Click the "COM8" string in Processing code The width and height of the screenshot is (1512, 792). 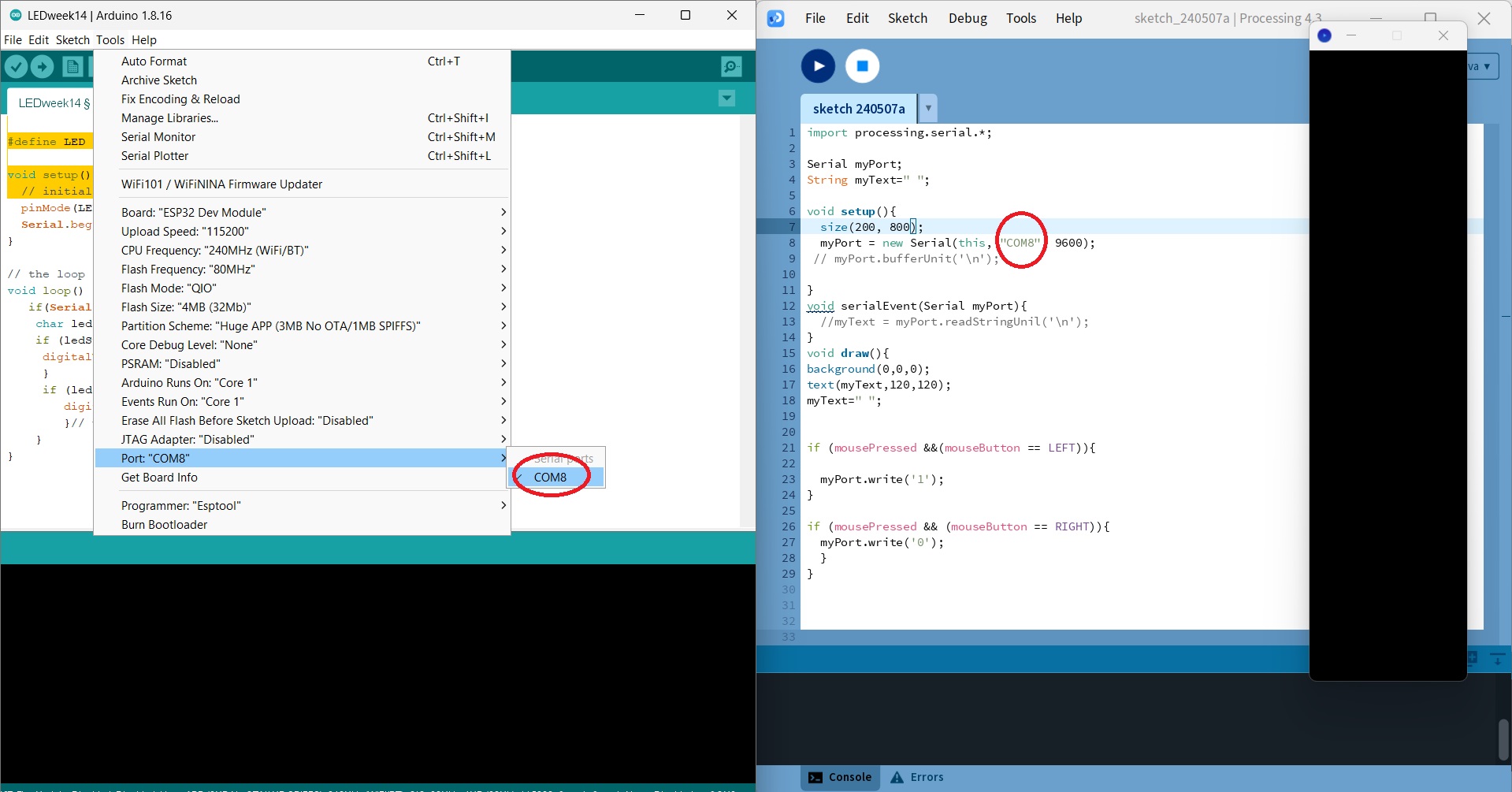(x=1020, y=243)
